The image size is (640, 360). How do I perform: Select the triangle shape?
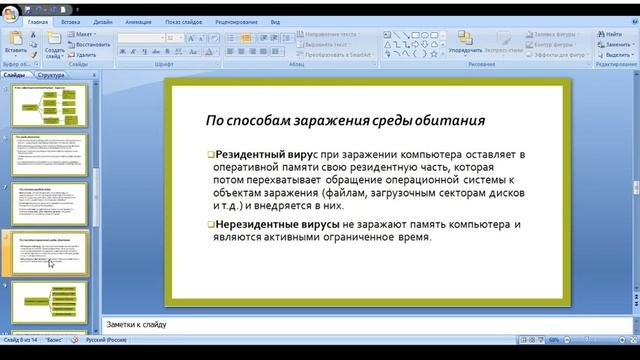pyautogui.click(x=387, y=44)
